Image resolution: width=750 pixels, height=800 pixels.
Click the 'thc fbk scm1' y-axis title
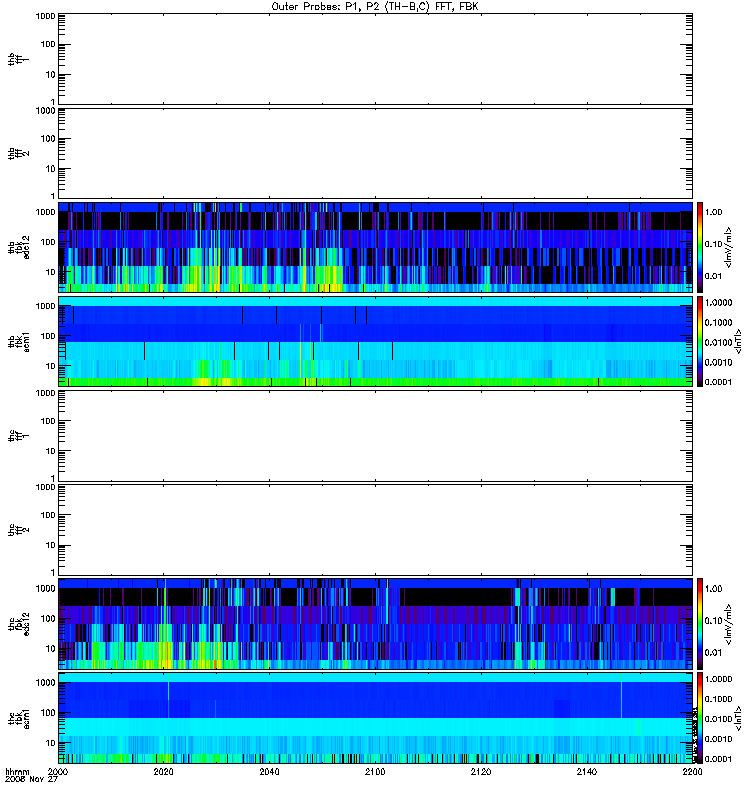(x=19, y=718)
